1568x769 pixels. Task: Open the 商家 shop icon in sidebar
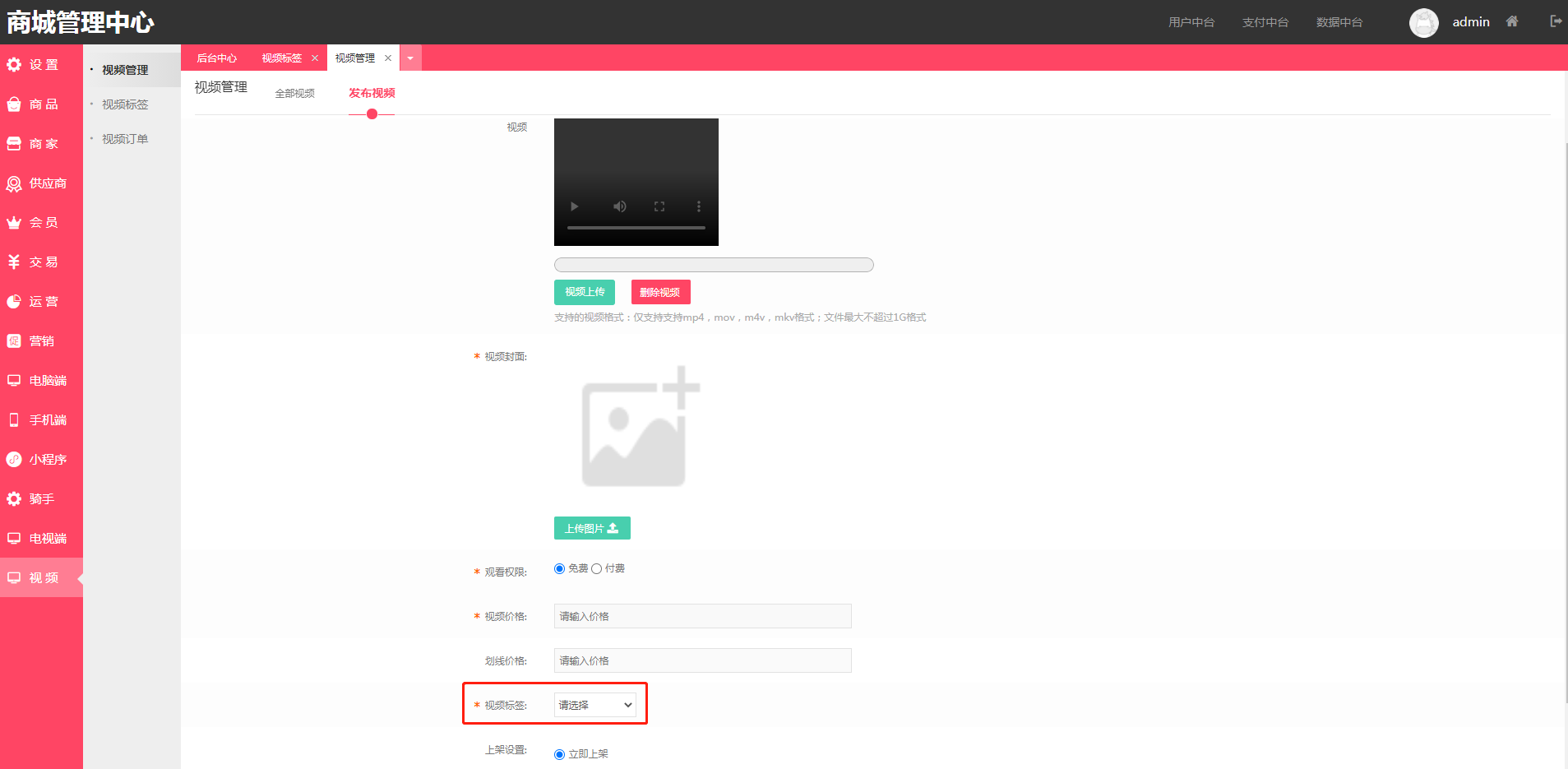pos(14,143)
